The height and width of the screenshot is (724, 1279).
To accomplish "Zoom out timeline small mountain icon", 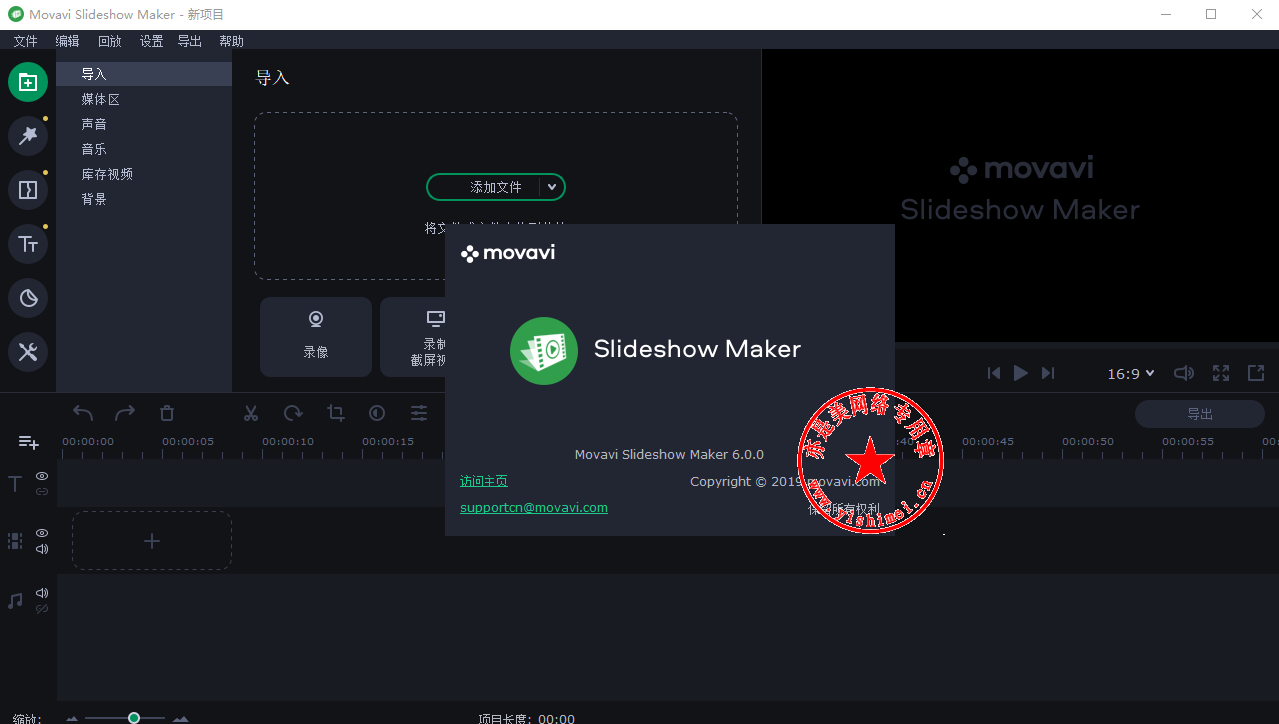I will tap(72, 718).
